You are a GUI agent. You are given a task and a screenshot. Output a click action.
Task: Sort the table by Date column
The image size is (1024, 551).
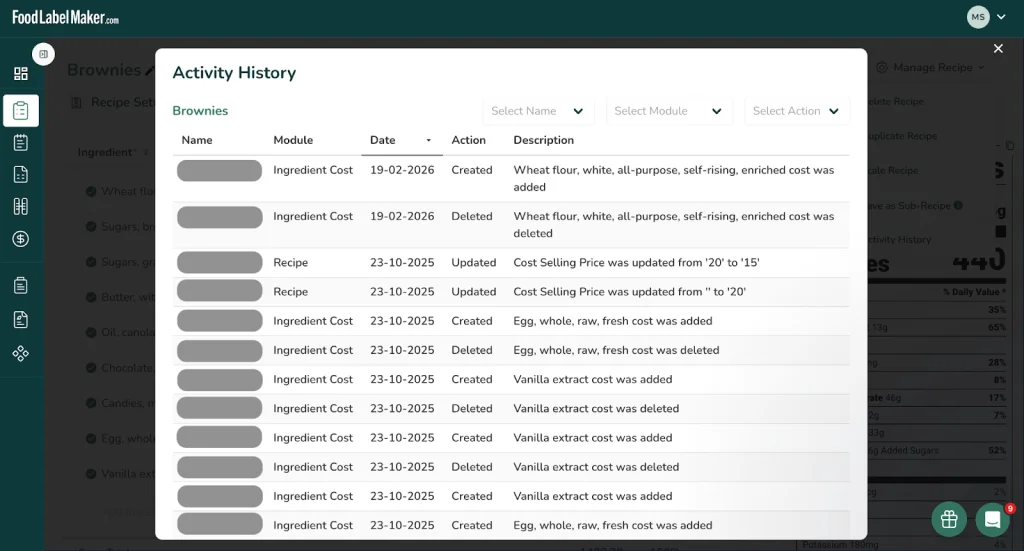[x=401, y=140]
